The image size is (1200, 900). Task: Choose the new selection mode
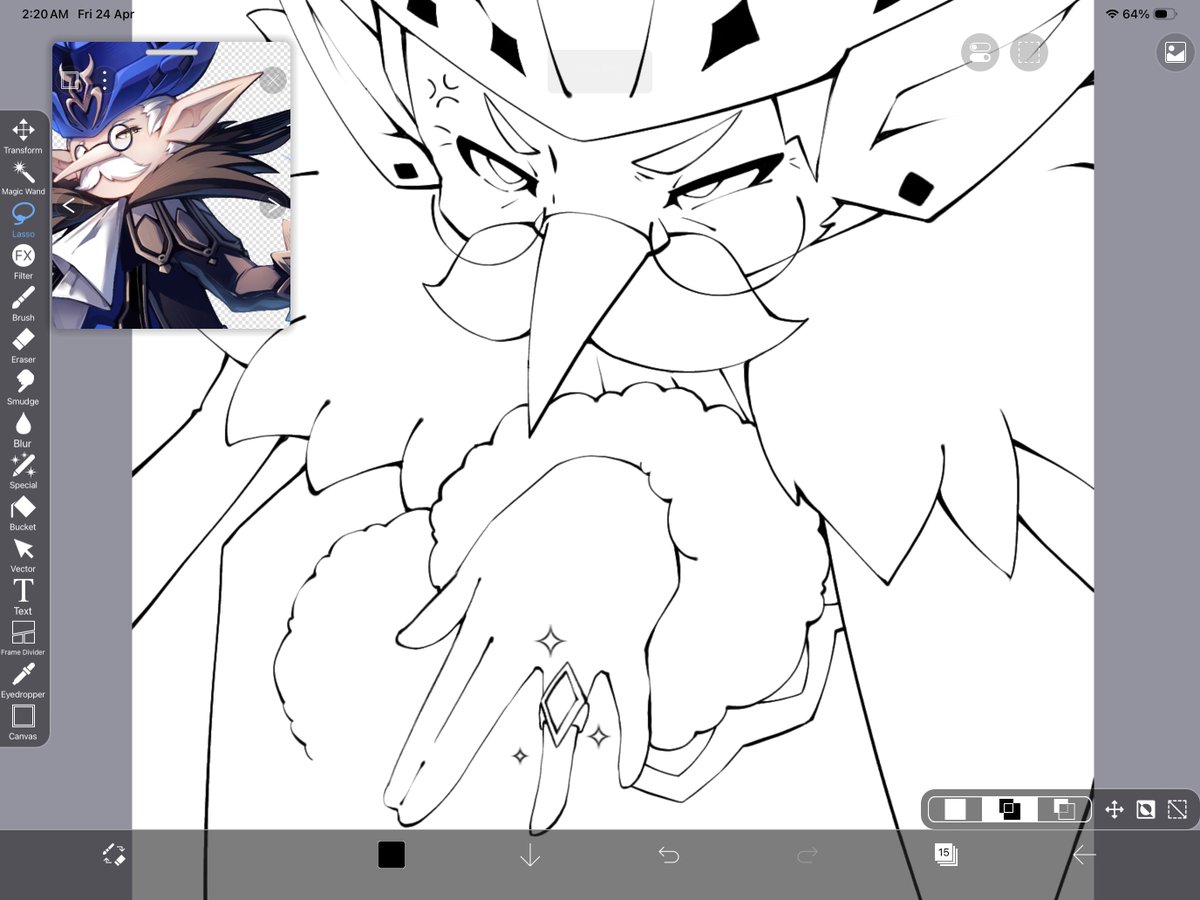pos(956,810)
